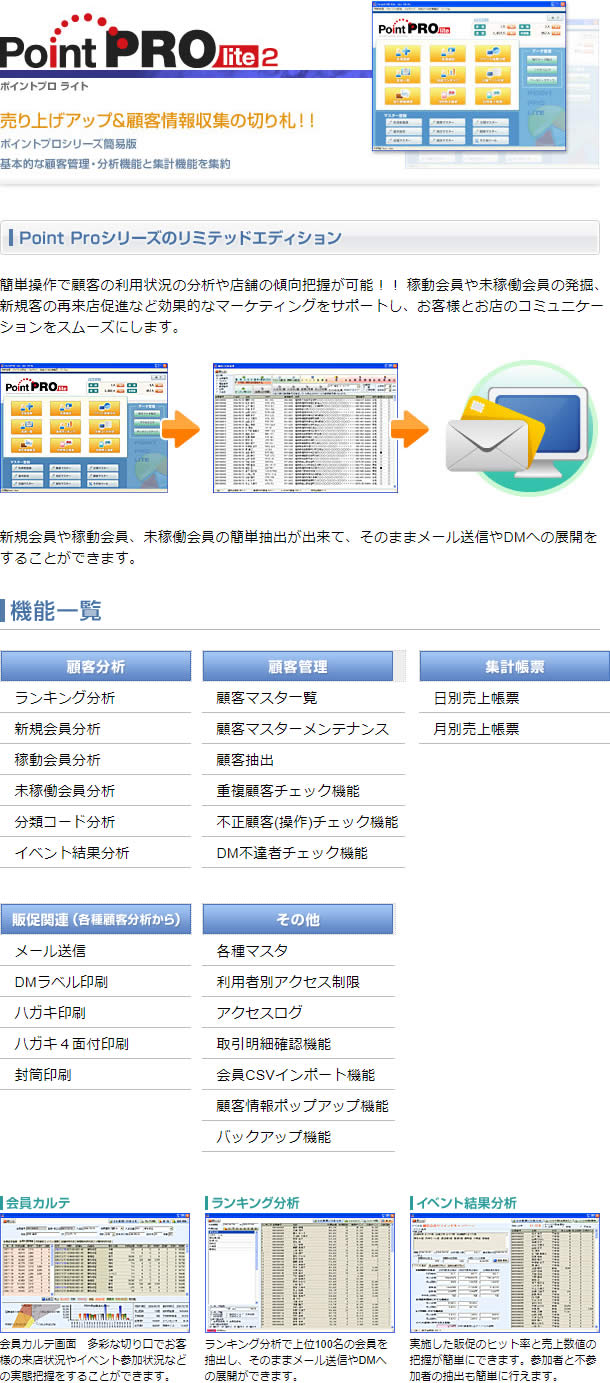Select the 販促関連 table header

tap(95, 919)
